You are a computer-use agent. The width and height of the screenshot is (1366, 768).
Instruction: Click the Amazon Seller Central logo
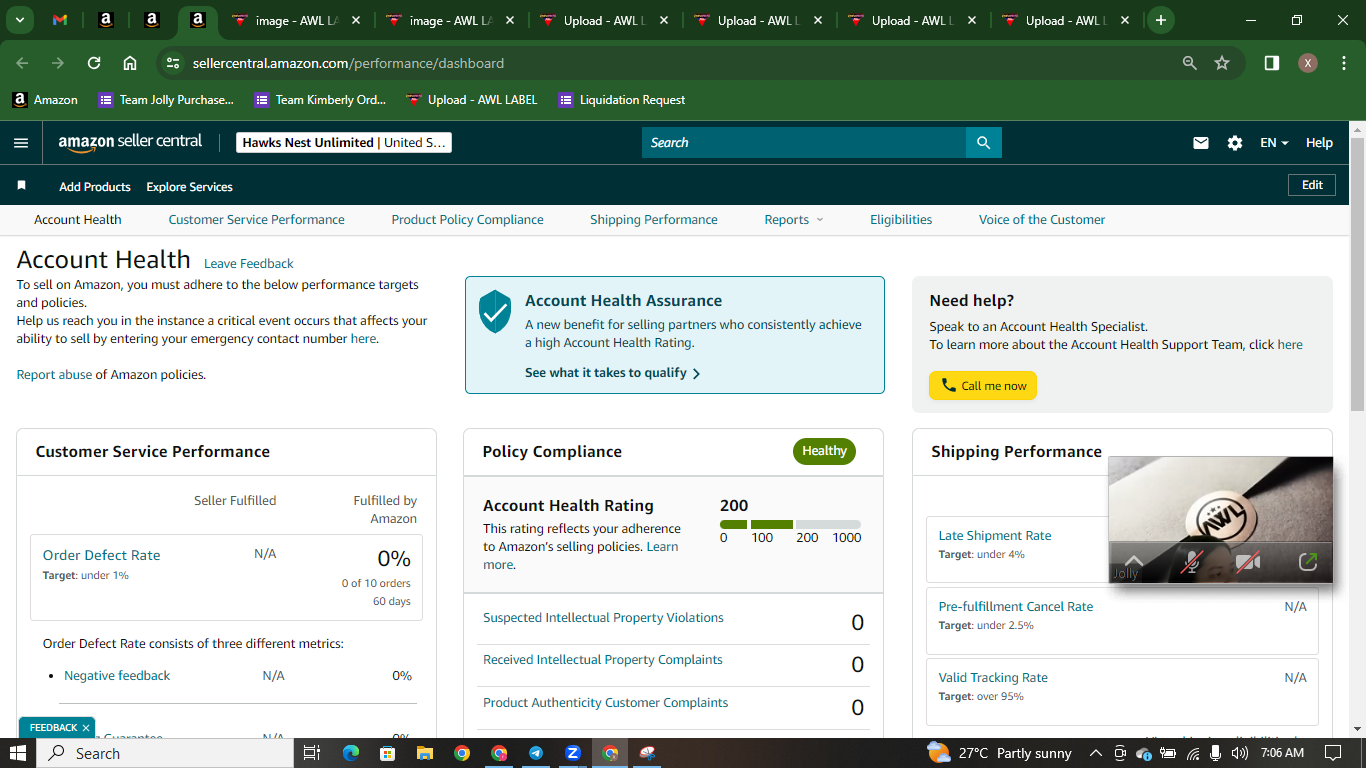(130, 142)
